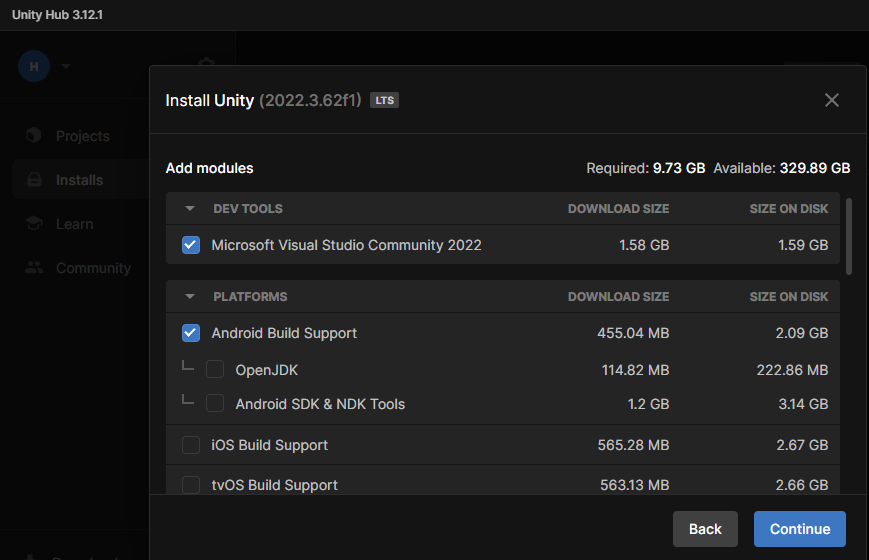Click the 2.67 GB size on disk value

click(x=802, y=445)
